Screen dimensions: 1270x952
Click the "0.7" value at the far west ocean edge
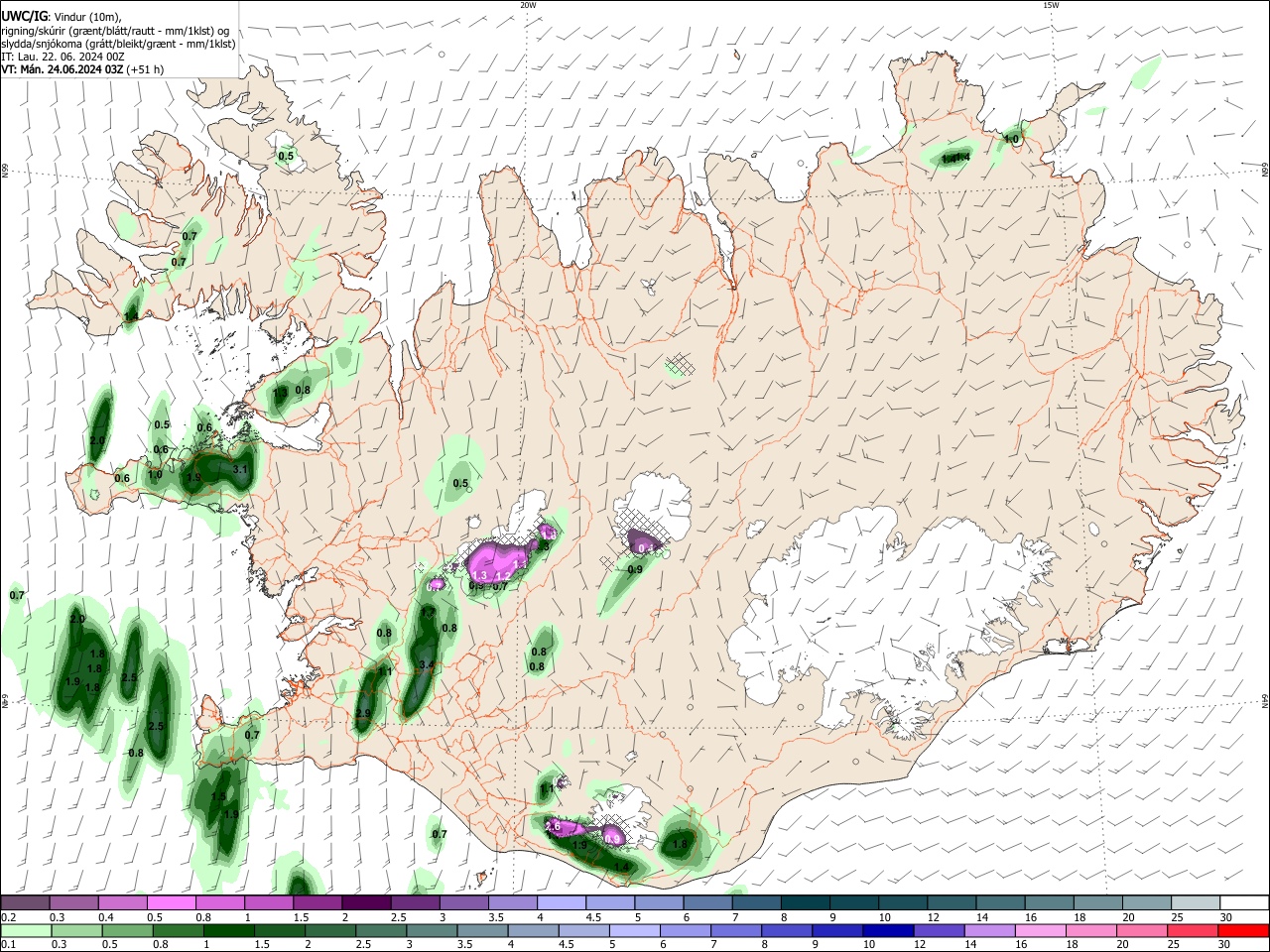17,595
